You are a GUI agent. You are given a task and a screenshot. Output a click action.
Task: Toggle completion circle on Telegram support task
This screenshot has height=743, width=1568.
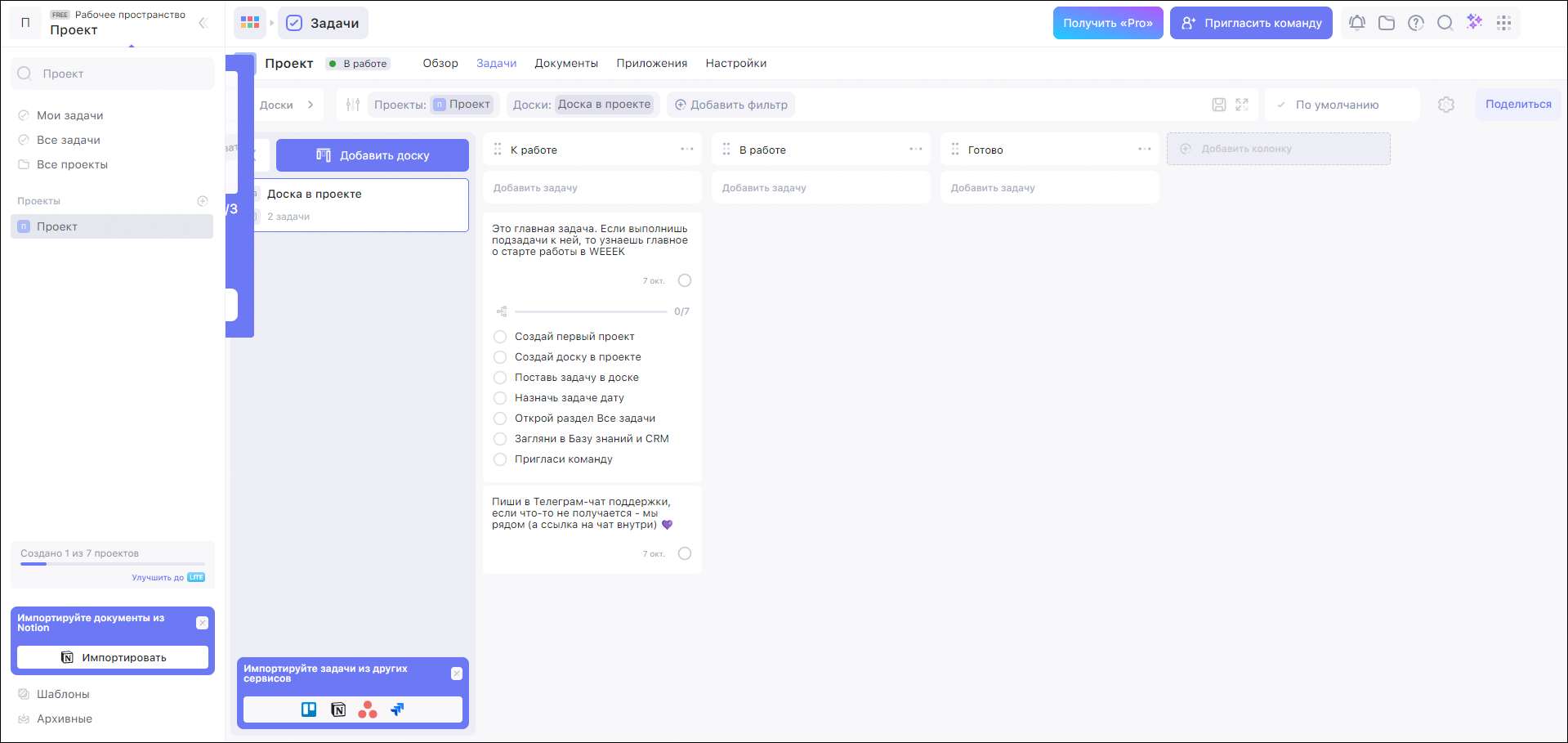tap(685, 553)
